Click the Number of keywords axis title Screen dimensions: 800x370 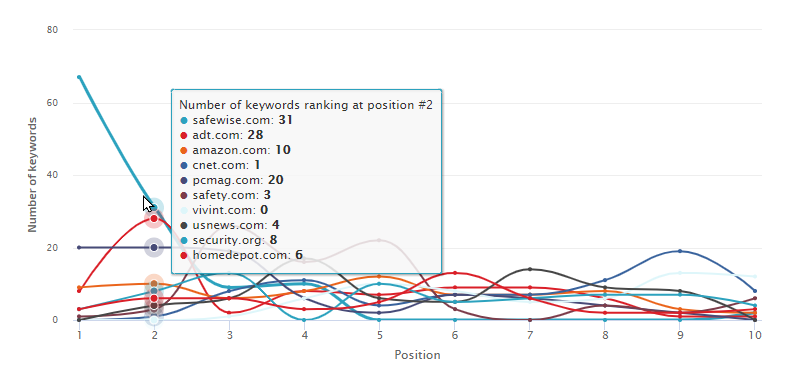[33, 175]
